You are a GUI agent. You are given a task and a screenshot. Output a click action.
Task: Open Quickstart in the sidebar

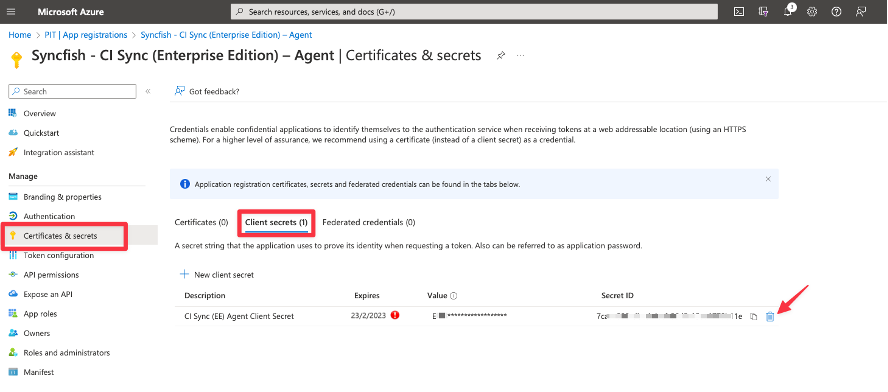tap(41, 133)
